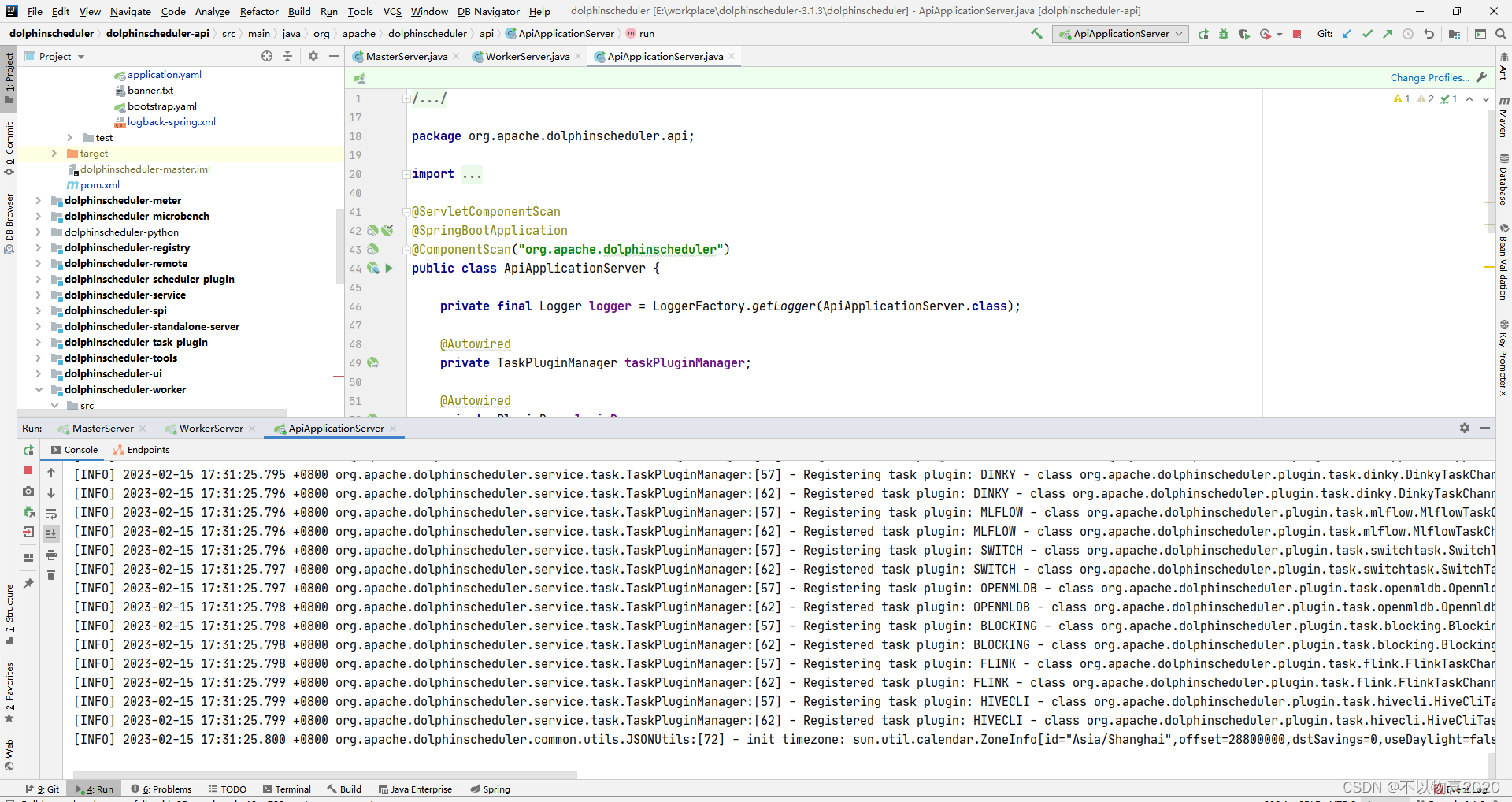Open Run panel settings gear icon
The image size is (1512, 802).
[x=1465, y=428]
